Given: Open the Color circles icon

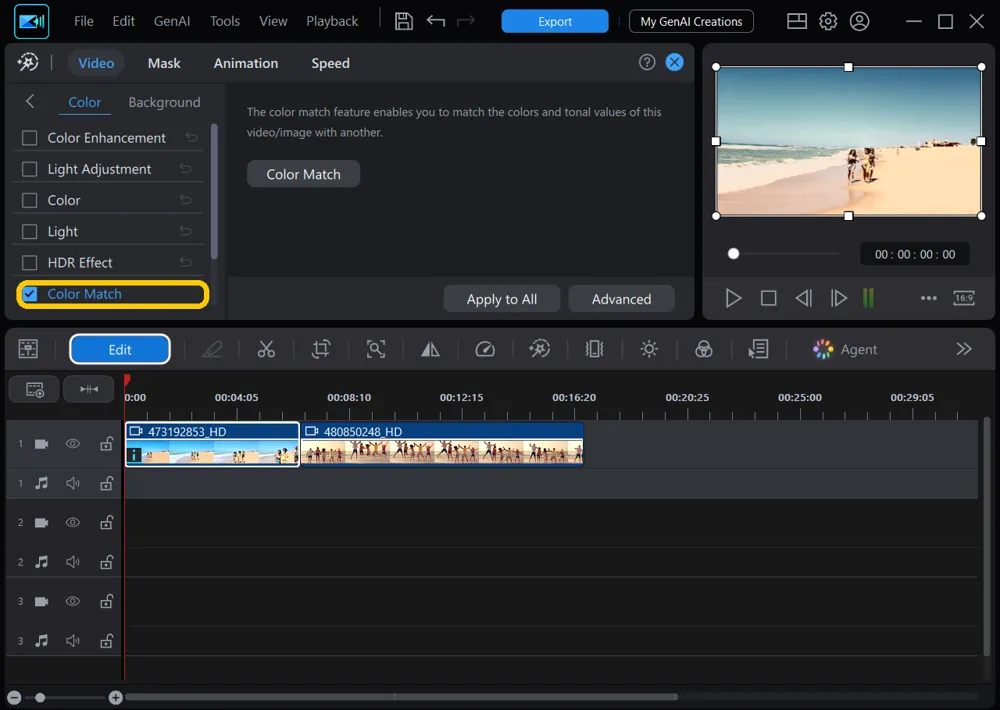Looking at the screenshot, I should (x=703, y=349).
